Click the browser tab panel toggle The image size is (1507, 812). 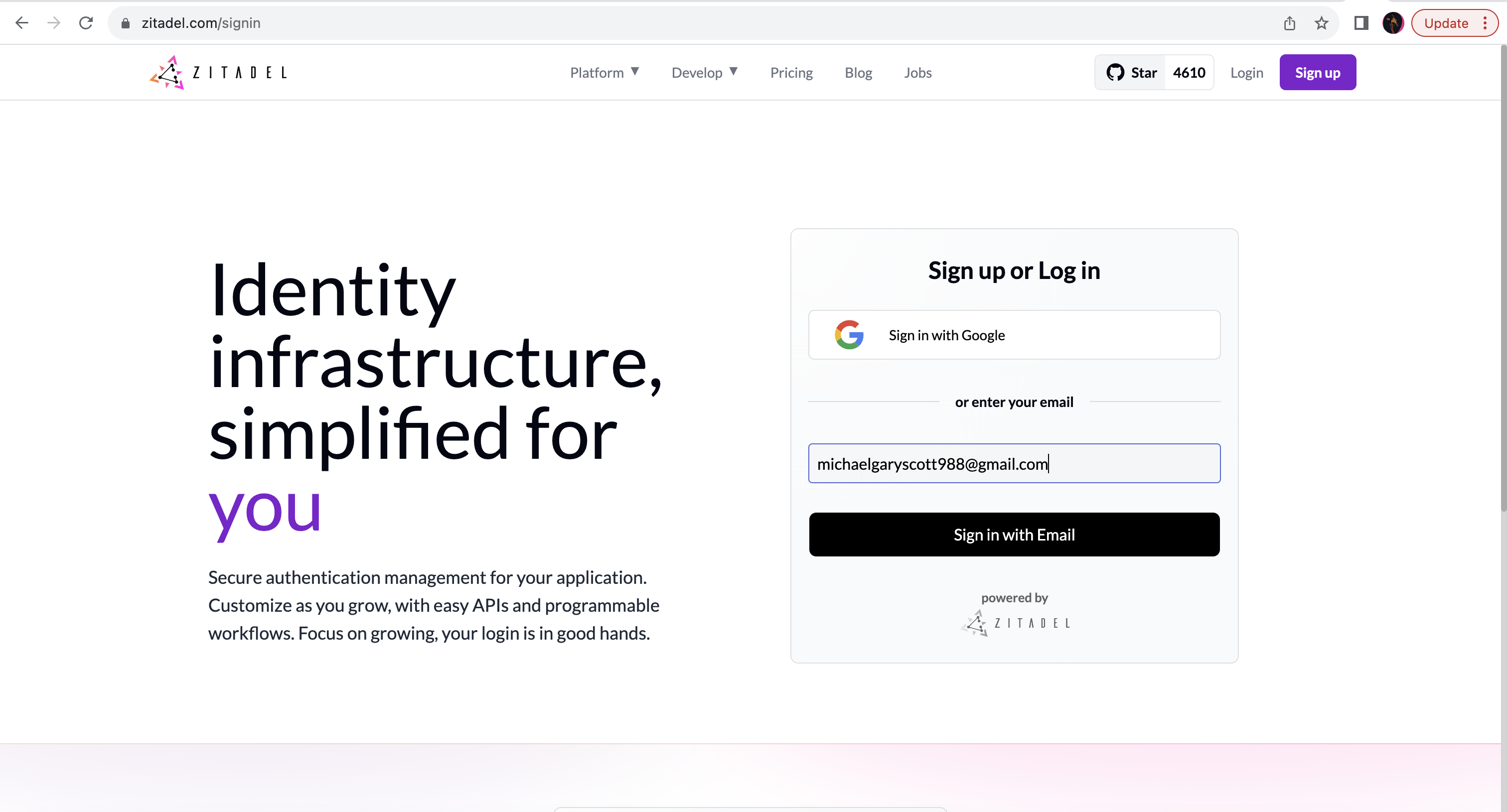(x=1361, y=22)
